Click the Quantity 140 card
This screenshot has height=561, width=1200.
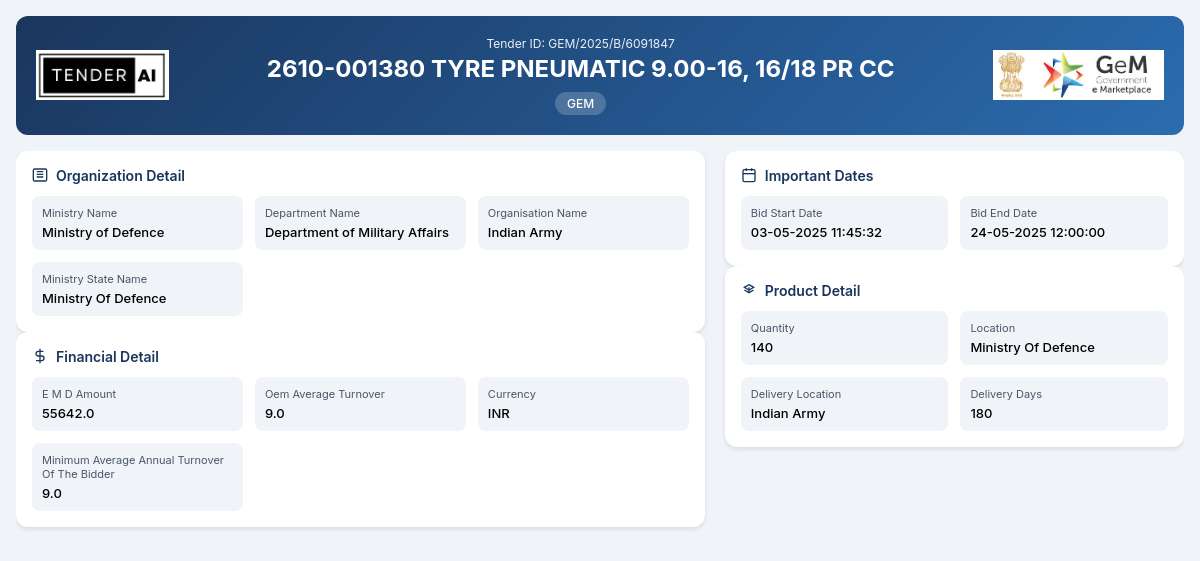[x=844, y=338]
